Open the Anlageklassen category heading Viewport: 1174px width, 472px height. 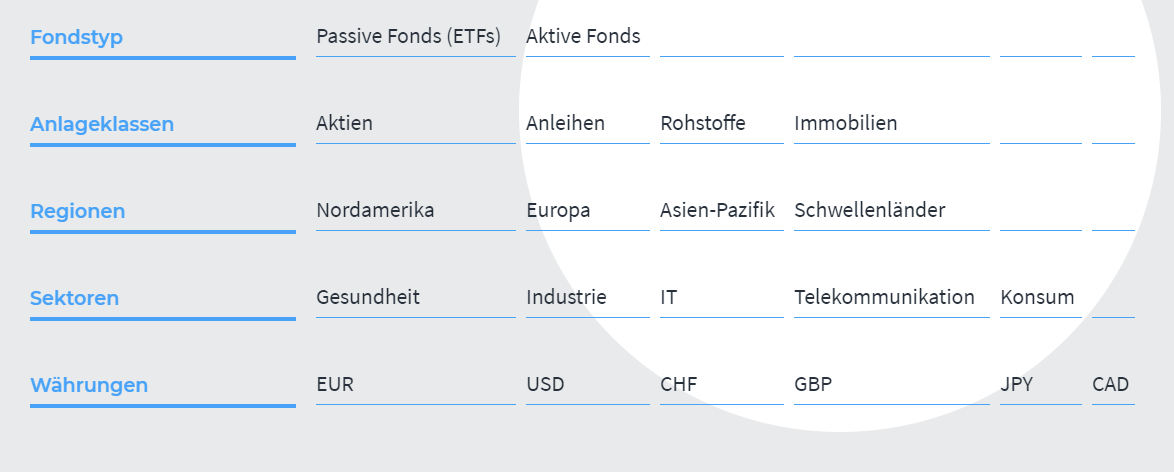point(102,124)
